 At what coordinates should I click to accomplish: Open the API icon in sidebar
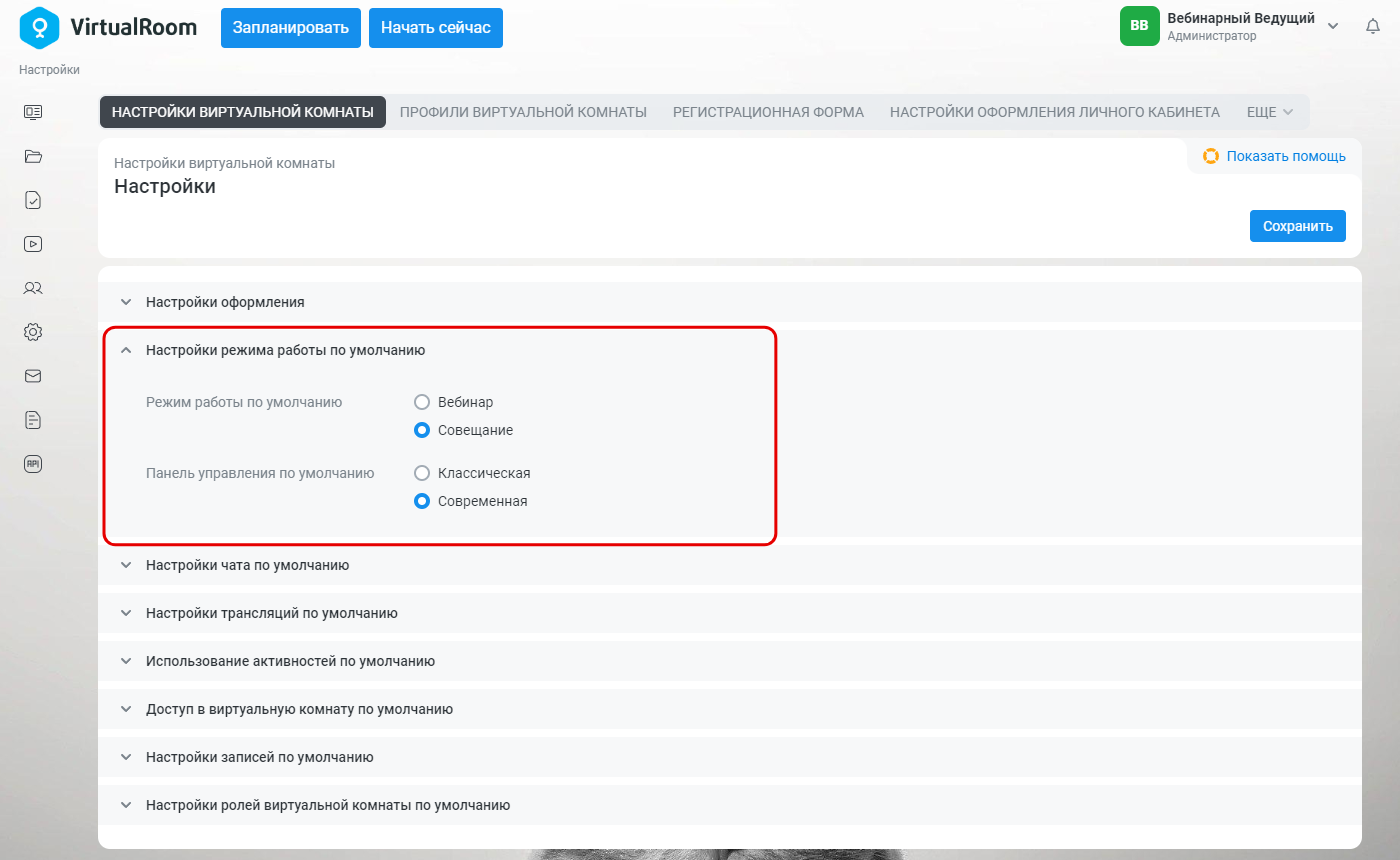pos(33,464)
